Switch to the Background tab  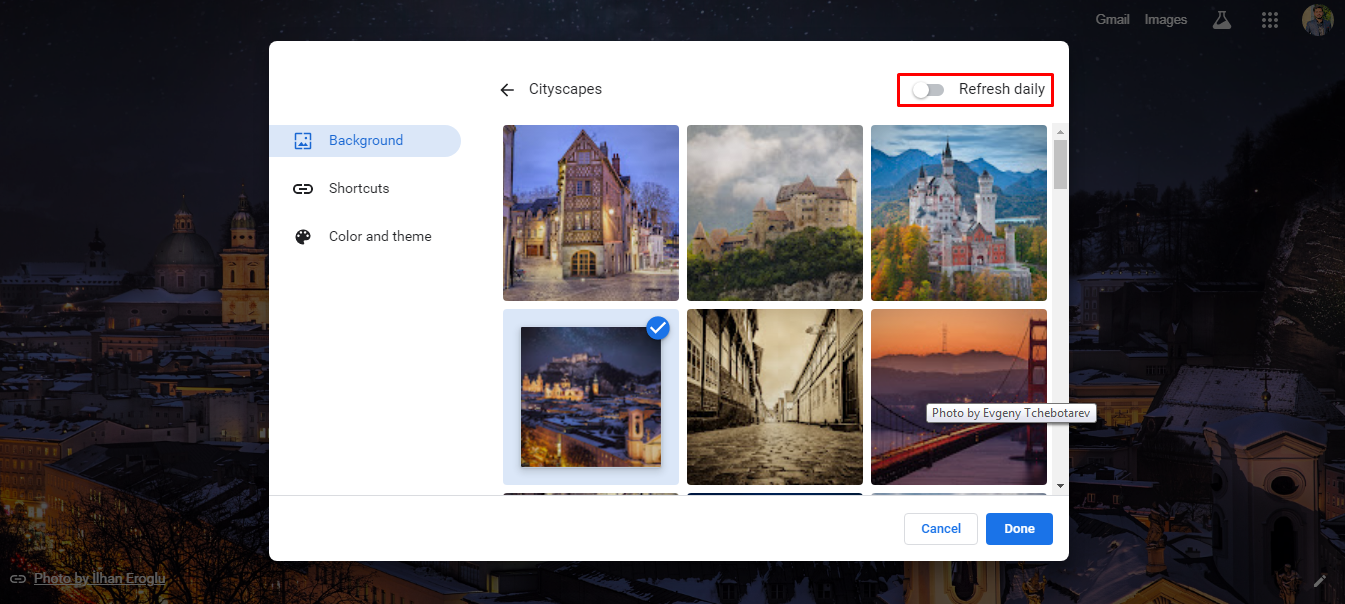[x=365, y=141]
